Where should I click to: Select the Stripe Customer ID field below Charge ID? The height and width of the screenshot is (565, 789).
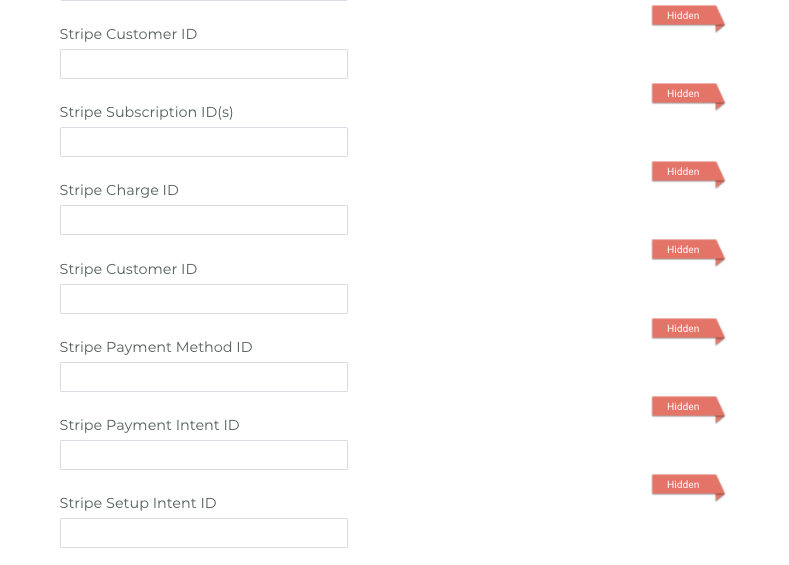pyautogui.click(x=203, y=299)
